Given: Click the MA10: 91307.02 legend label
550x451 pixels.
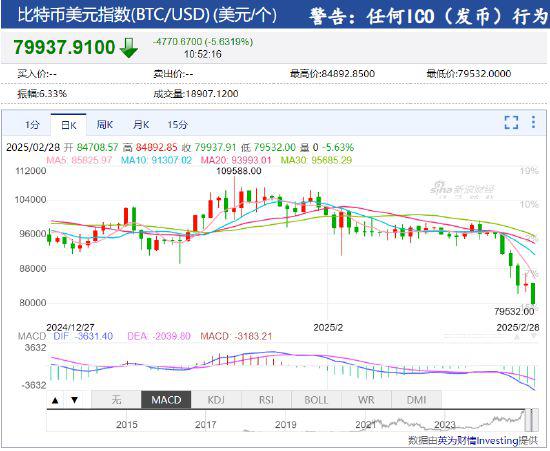Looking at the screenshot, I should (156, 160).
